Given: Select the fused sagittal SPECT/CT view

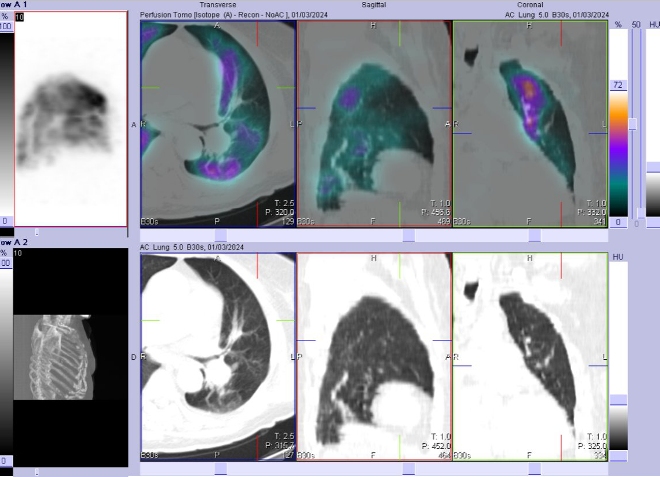Looking at the screenshot, I should (x=374, y=122).
